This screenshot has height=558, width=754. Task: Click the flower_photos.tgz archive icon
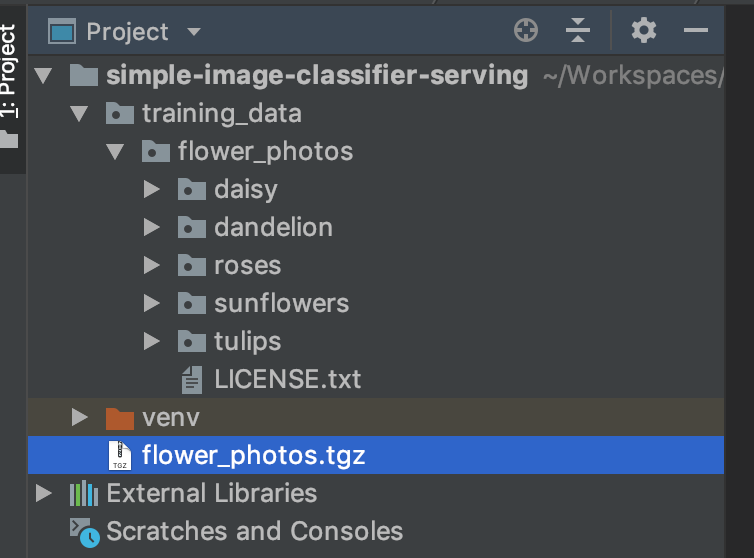(120, 455)
